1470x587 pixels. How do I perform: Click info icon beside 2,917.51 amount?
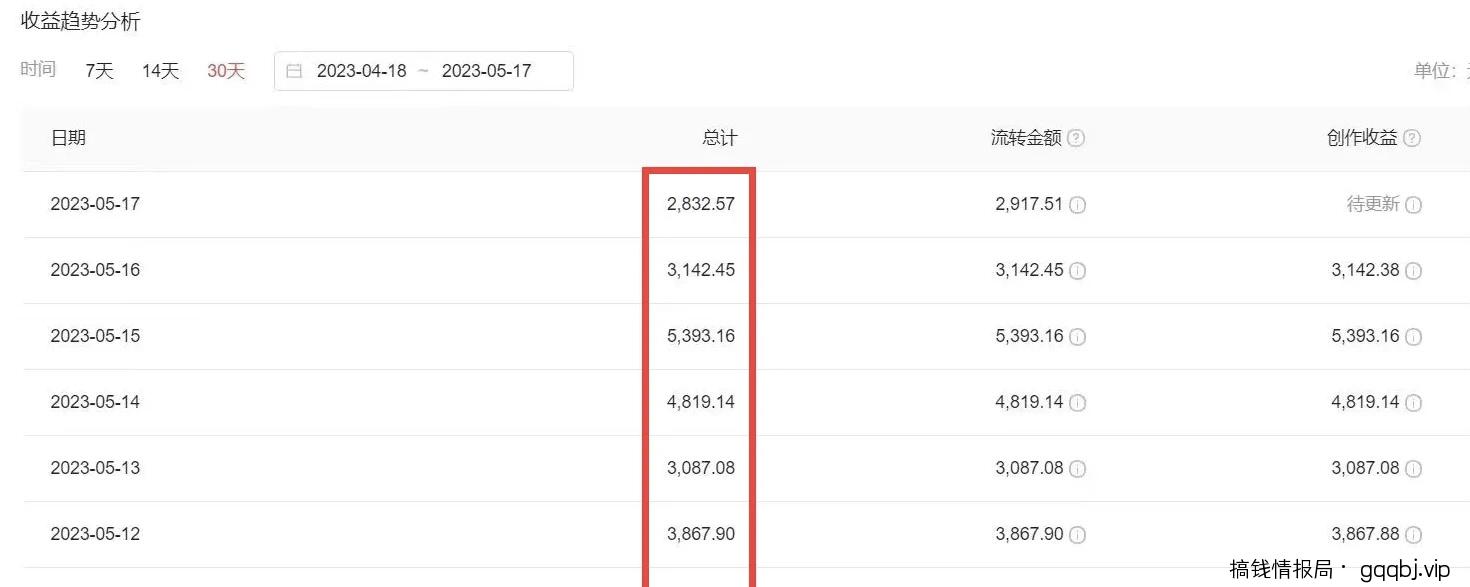pos(1077,205)
